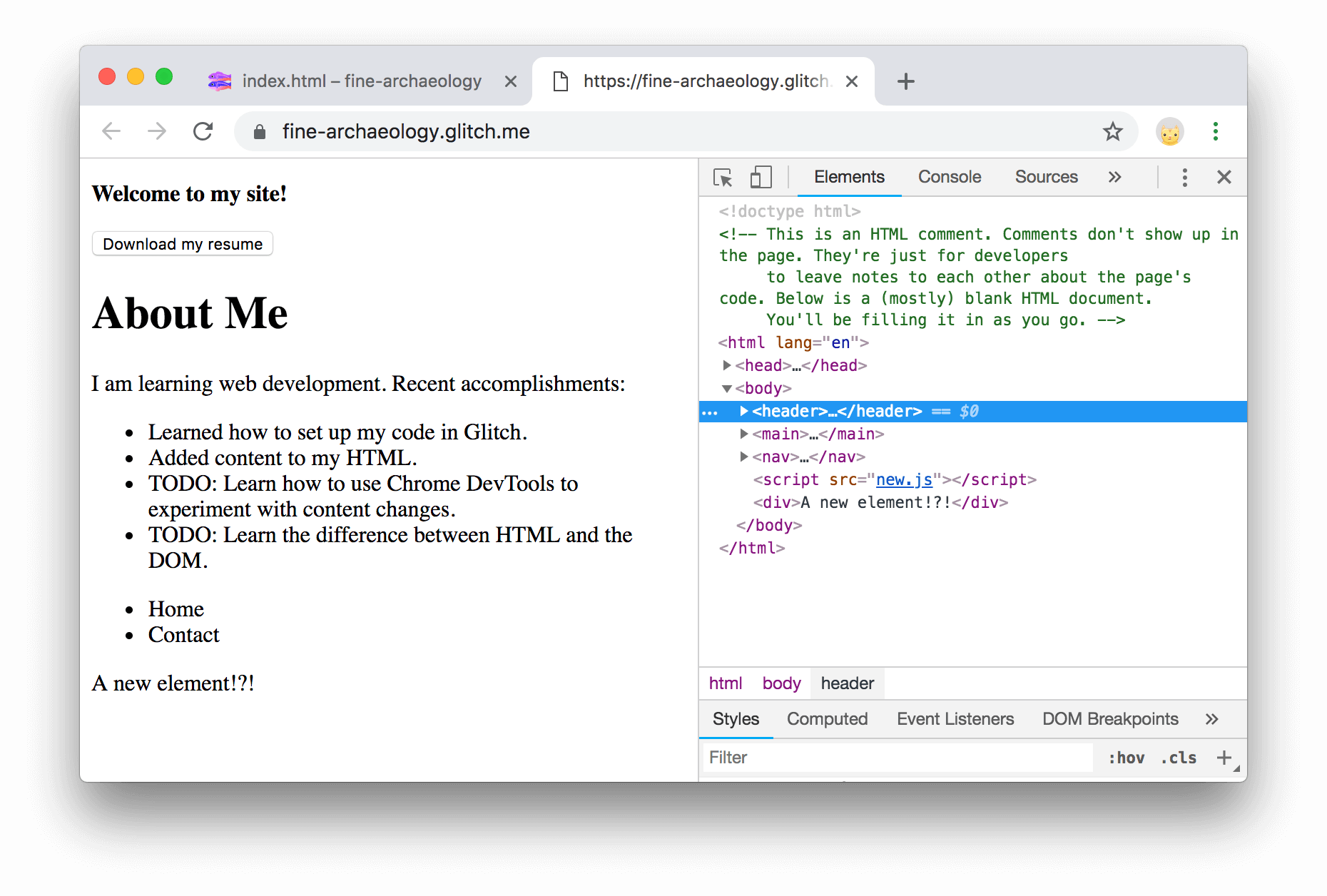The image size is (1327, 896).
Task: Open DevTools customize three-dot menu
Action: 1185,177
